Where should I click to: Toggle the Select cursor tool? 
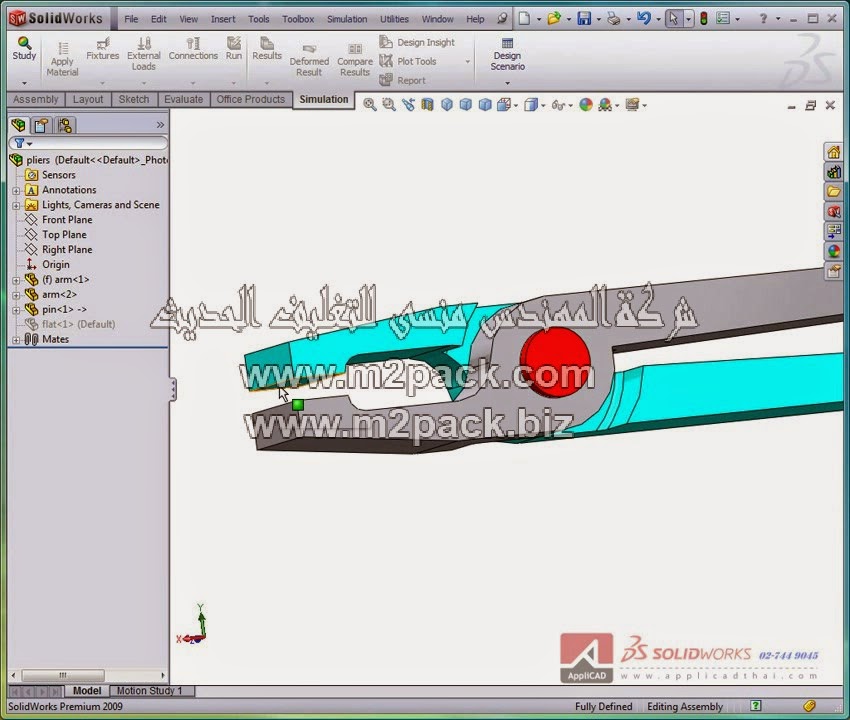click(673, 19)
